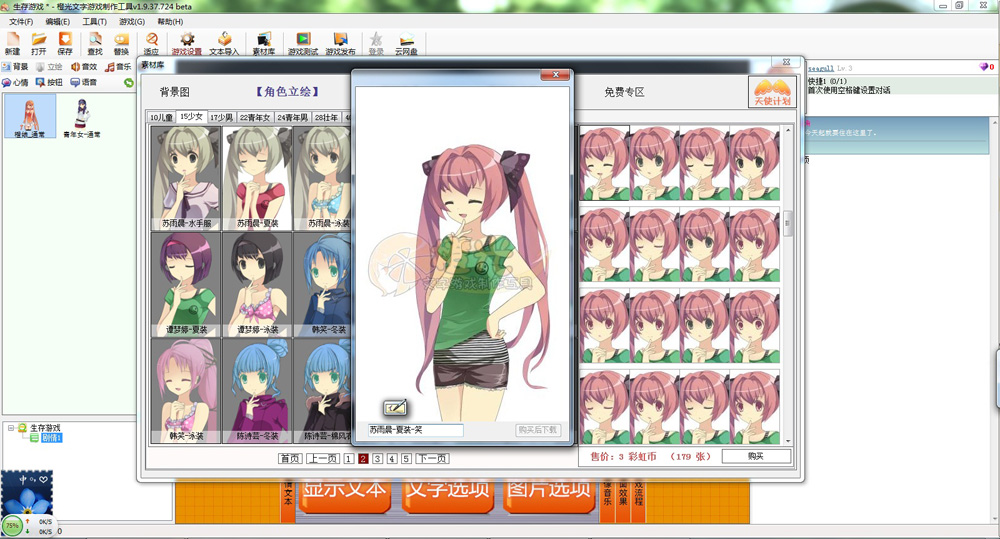This screenshot has width=1000, height=539.
Task: Select the 音乐 music resource icon
Action: pos(118,66)
